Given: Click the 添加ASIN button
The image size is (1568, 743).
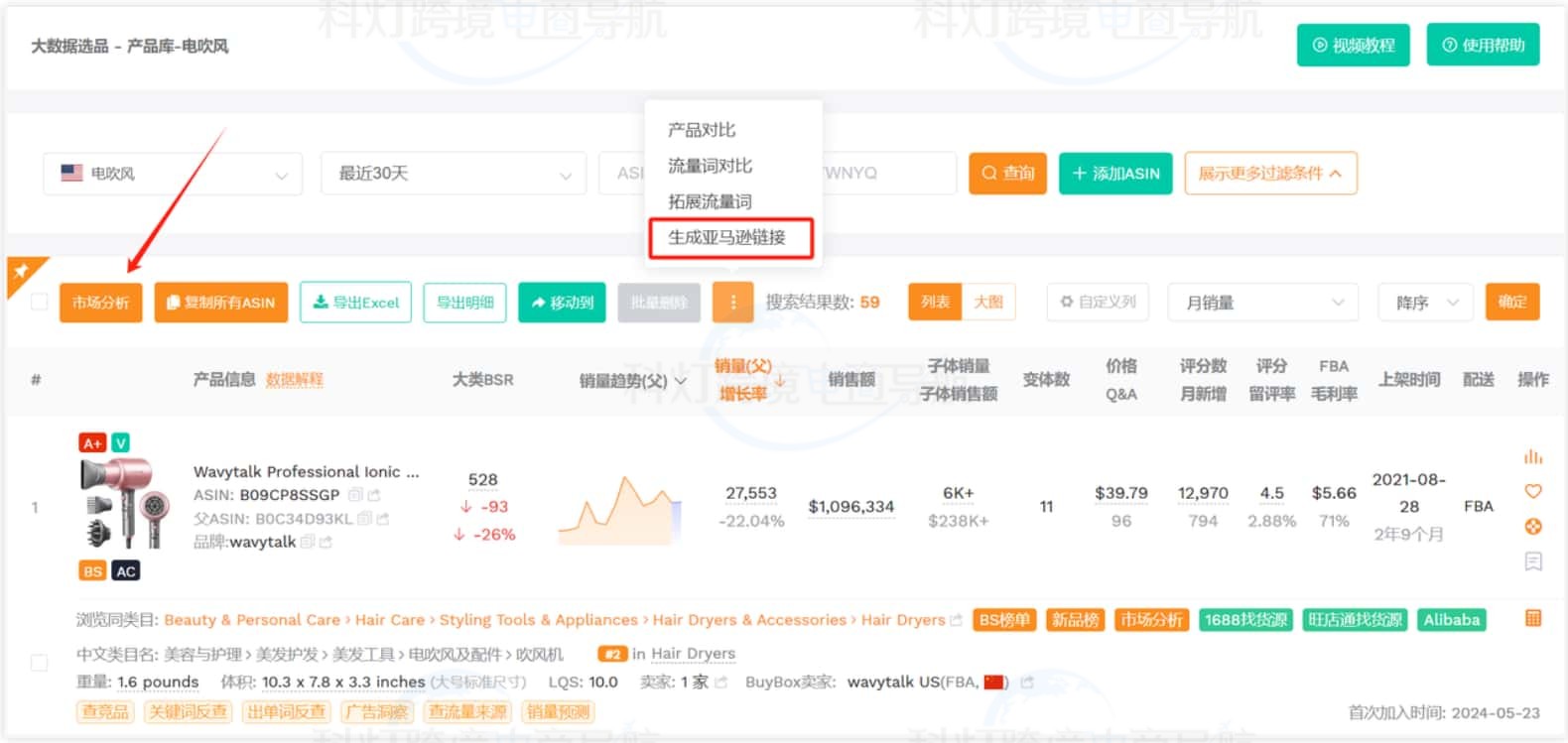Looking at the screenshot, I should coord(1116,174).
